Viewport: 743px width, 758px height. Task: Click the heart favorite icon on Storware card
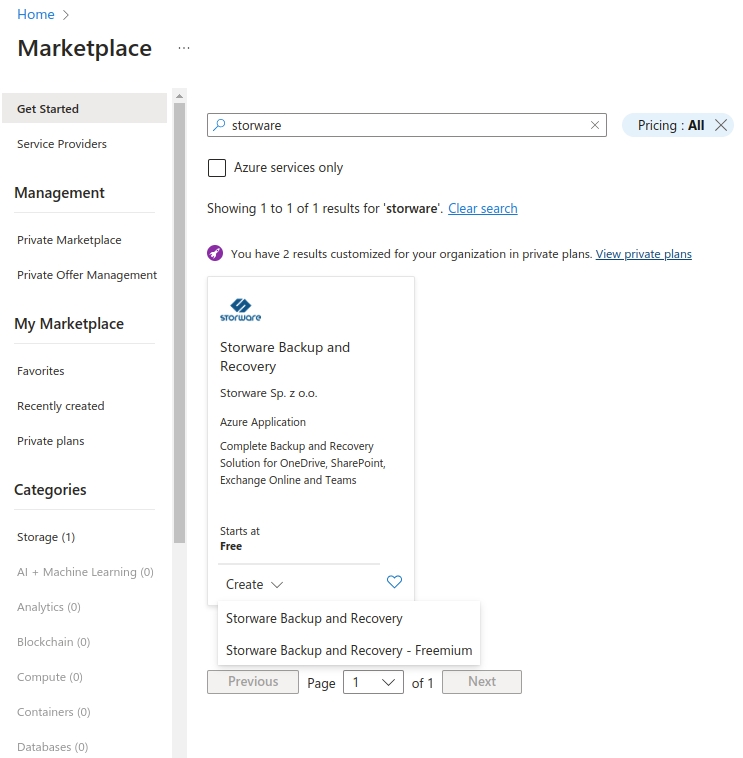click(394, 582)
